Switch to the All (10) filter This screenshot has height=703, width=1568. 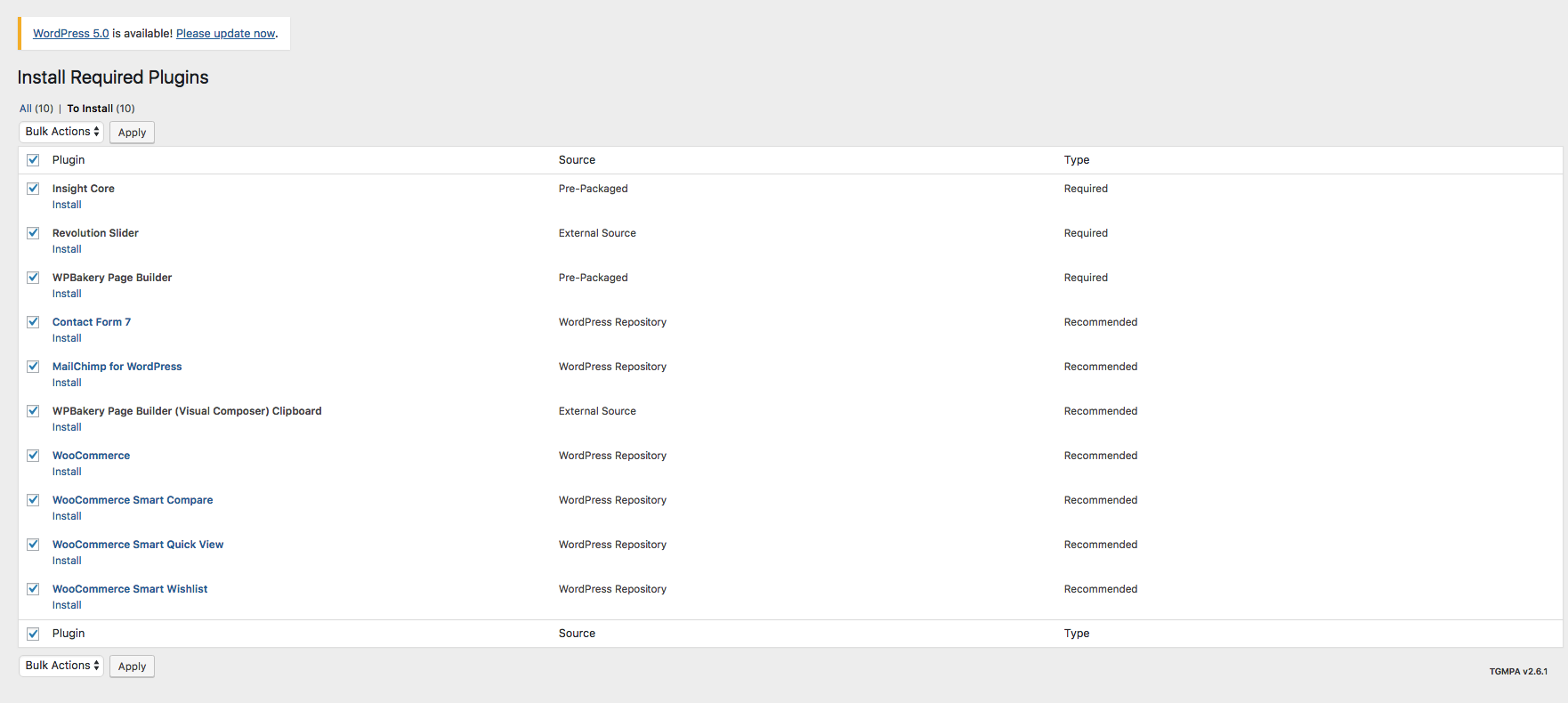tap(36, 109)
